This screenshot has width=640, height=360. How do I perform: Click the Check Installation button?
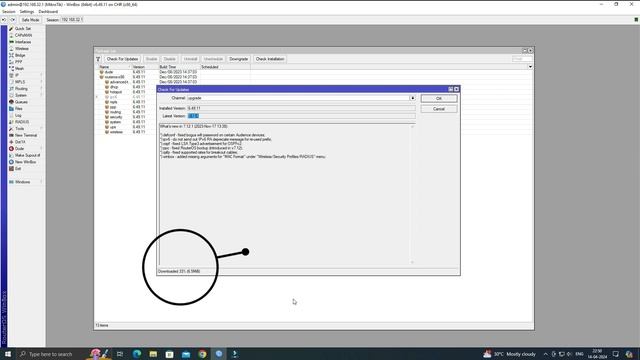pyautogui.click(x=270, y=59)
